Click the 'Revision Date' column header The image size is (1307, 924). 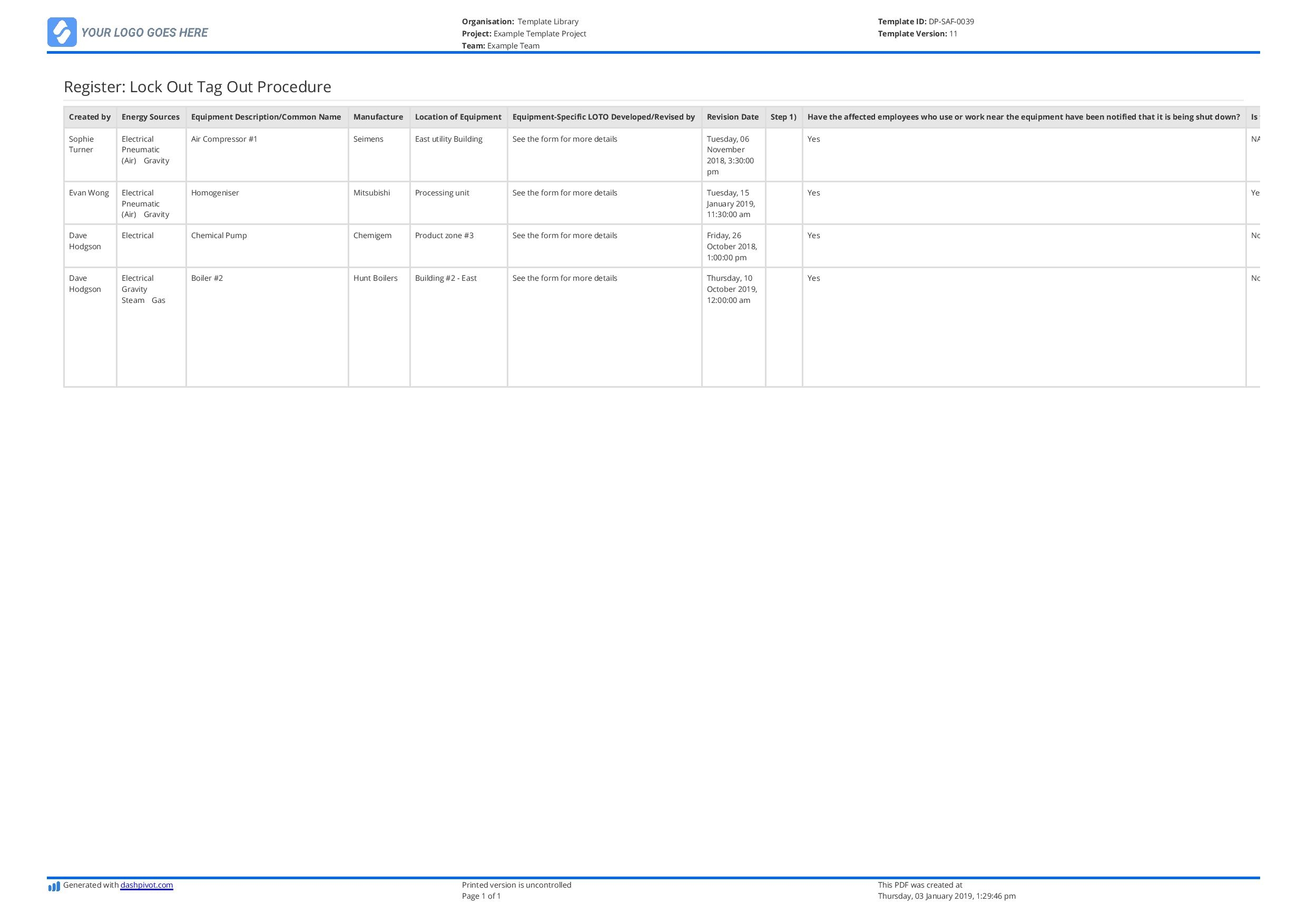[x=732, y=117]
